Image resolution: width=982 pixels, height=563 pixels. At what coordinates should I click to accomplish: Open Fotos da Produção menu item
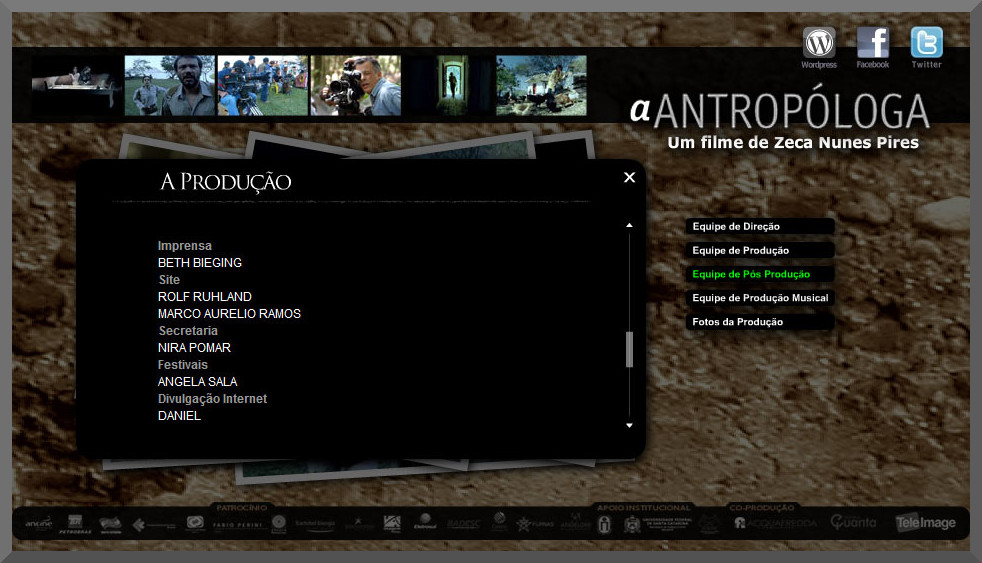pos(760,321)
